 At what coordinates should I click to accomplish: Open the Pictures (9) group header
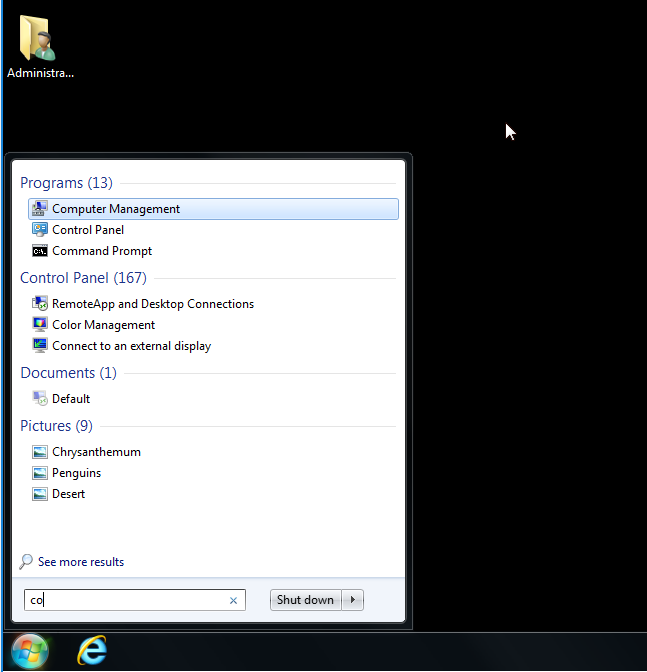pos(56,426)
